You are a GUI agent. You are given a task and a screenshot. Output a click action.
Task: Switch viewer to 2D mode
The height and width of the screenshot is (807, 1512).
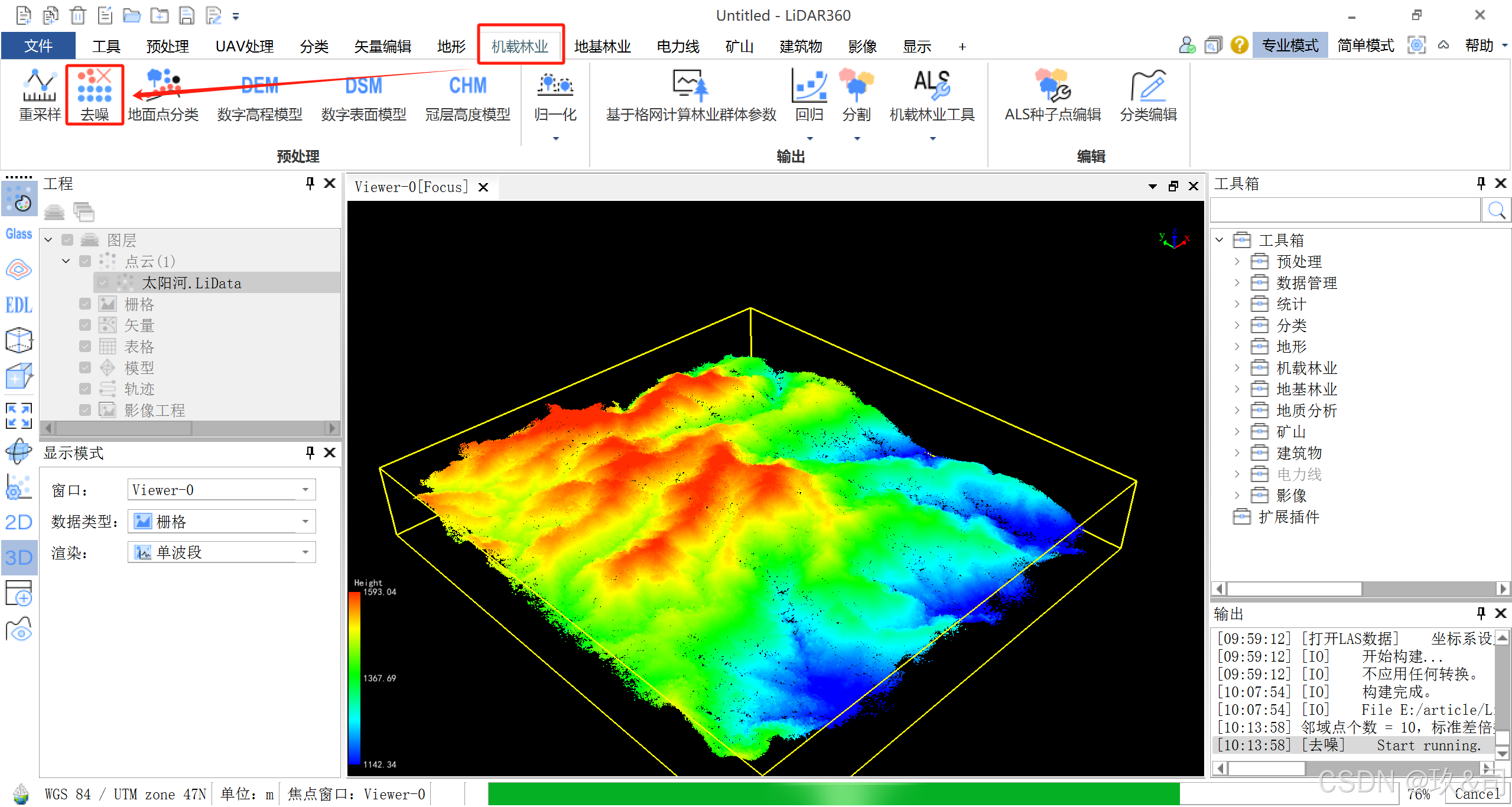(19, 522)
